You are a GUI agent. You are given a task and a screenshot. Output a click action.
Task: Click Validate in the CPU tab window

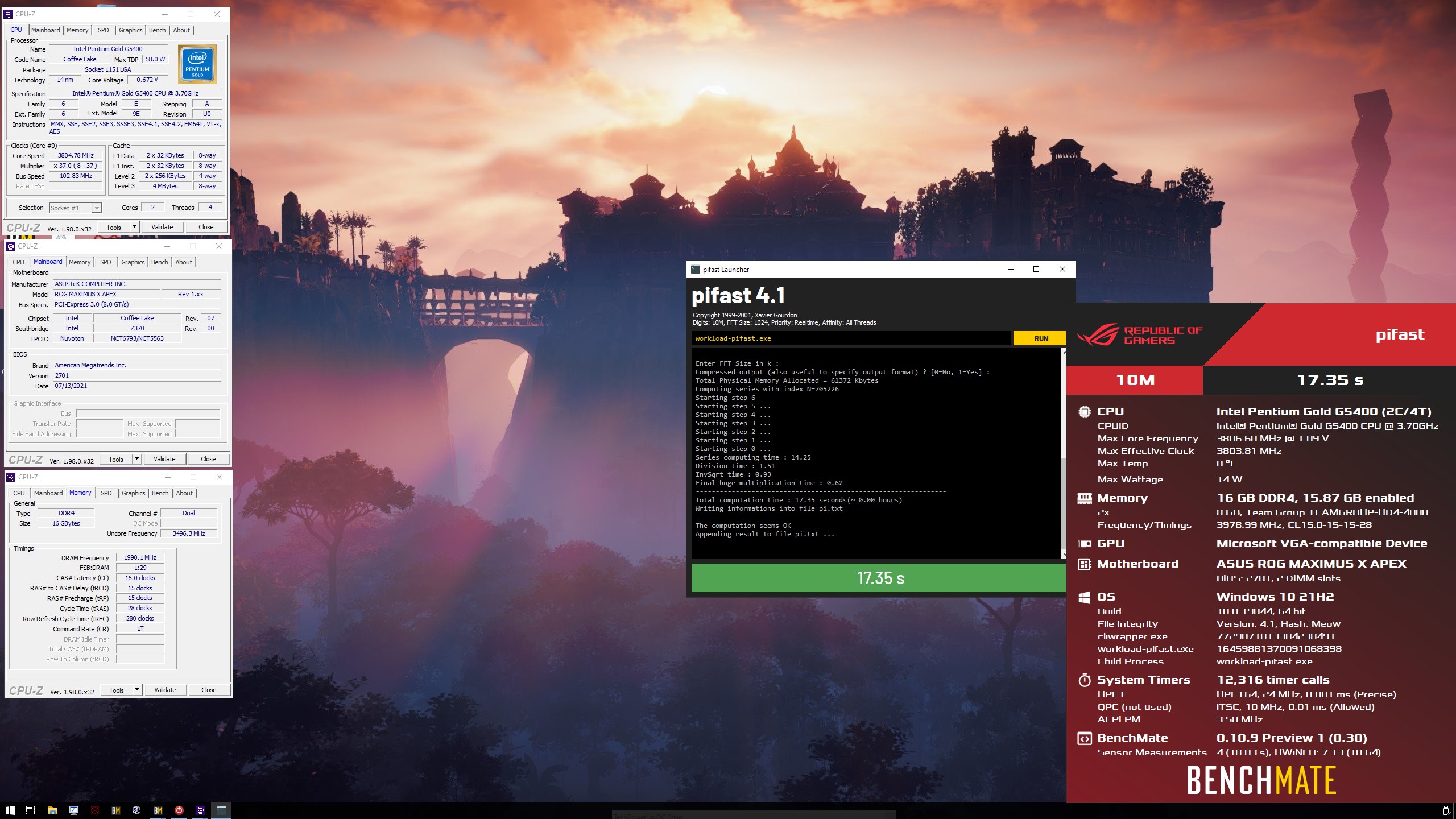click(x=162, y=227)
